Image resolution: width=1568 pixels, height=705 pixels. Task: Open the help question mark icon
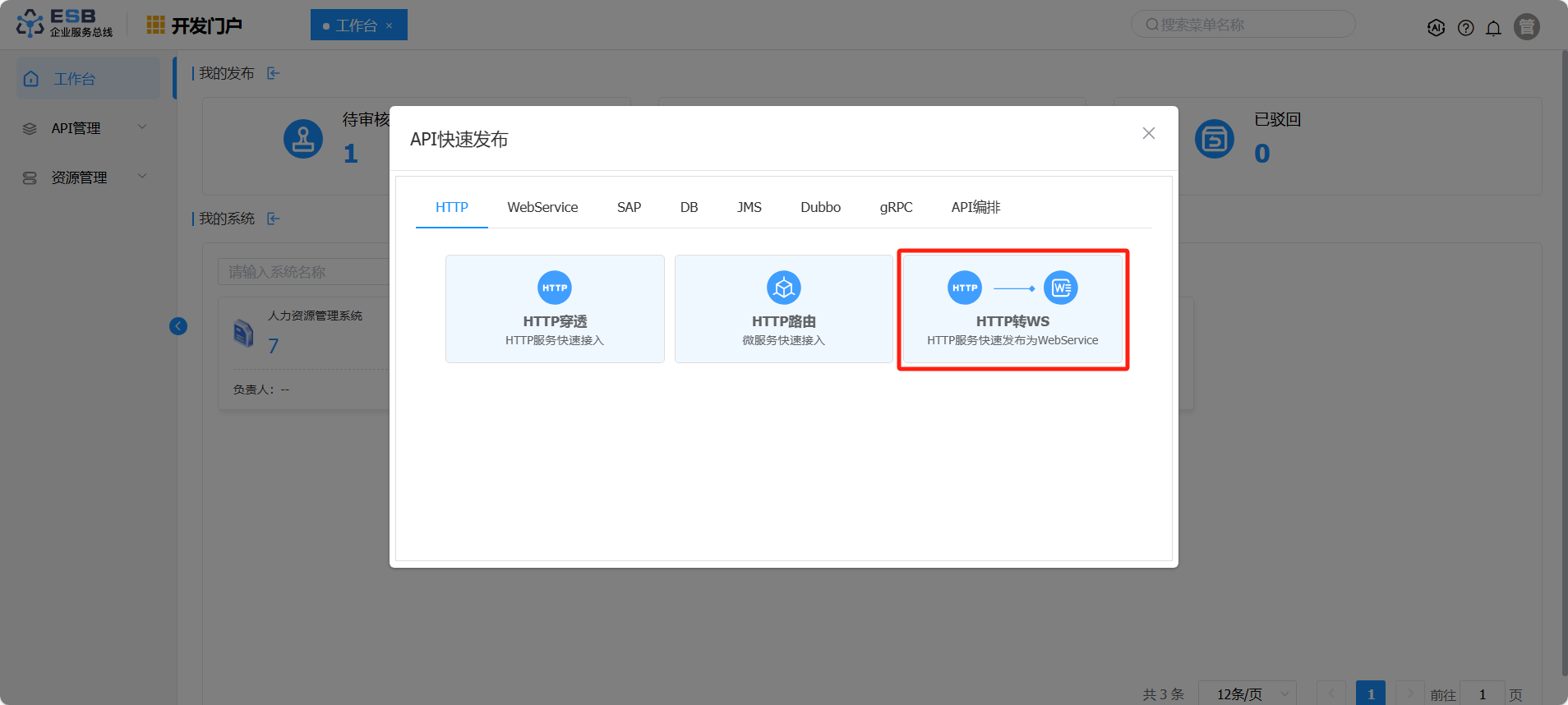pyautogui.click(x=1465, y=28)
